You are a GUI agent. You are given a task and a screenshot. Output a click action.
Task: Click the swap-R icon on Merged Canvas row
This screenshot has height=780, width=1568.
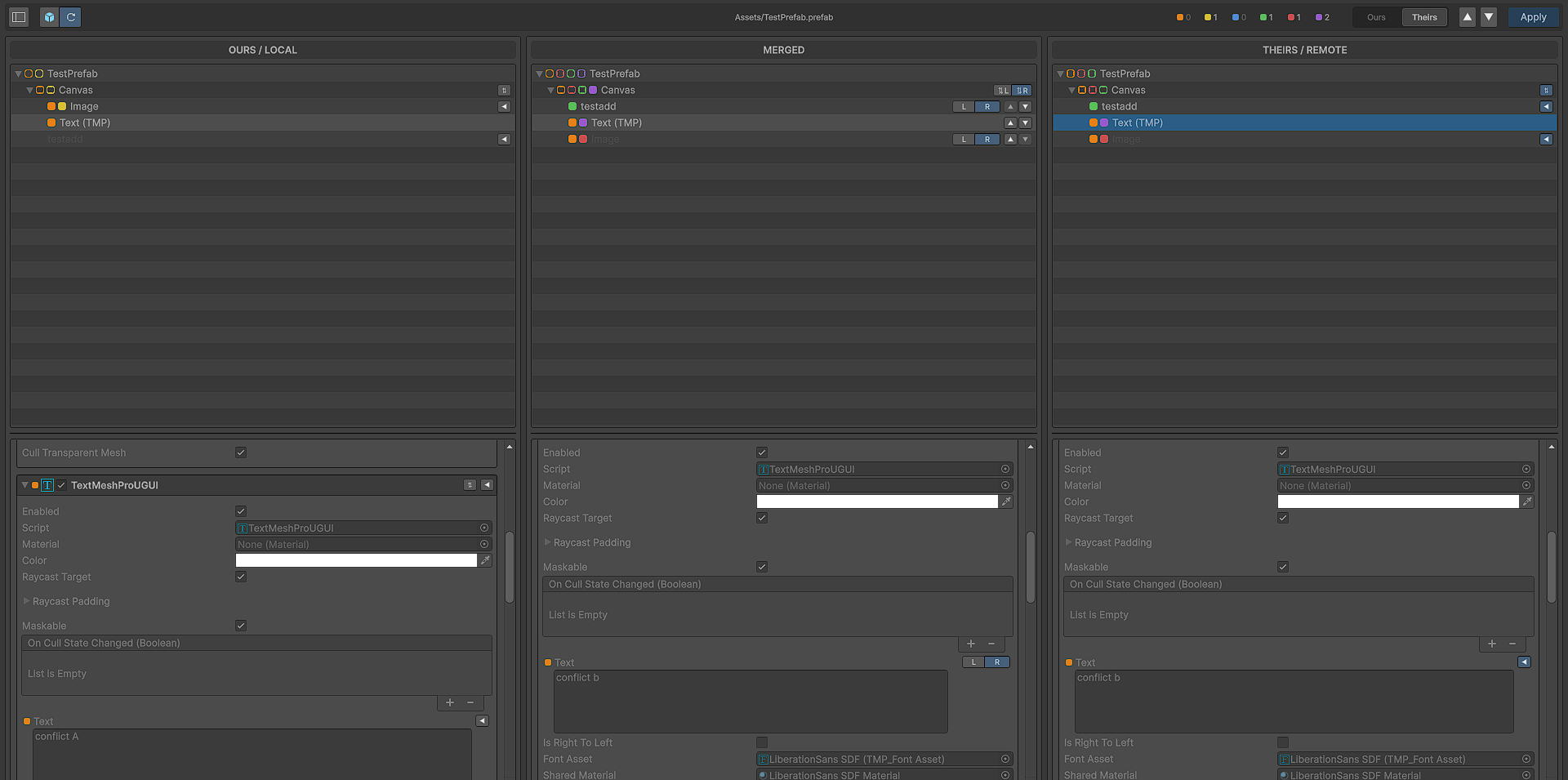[1022, 91]
